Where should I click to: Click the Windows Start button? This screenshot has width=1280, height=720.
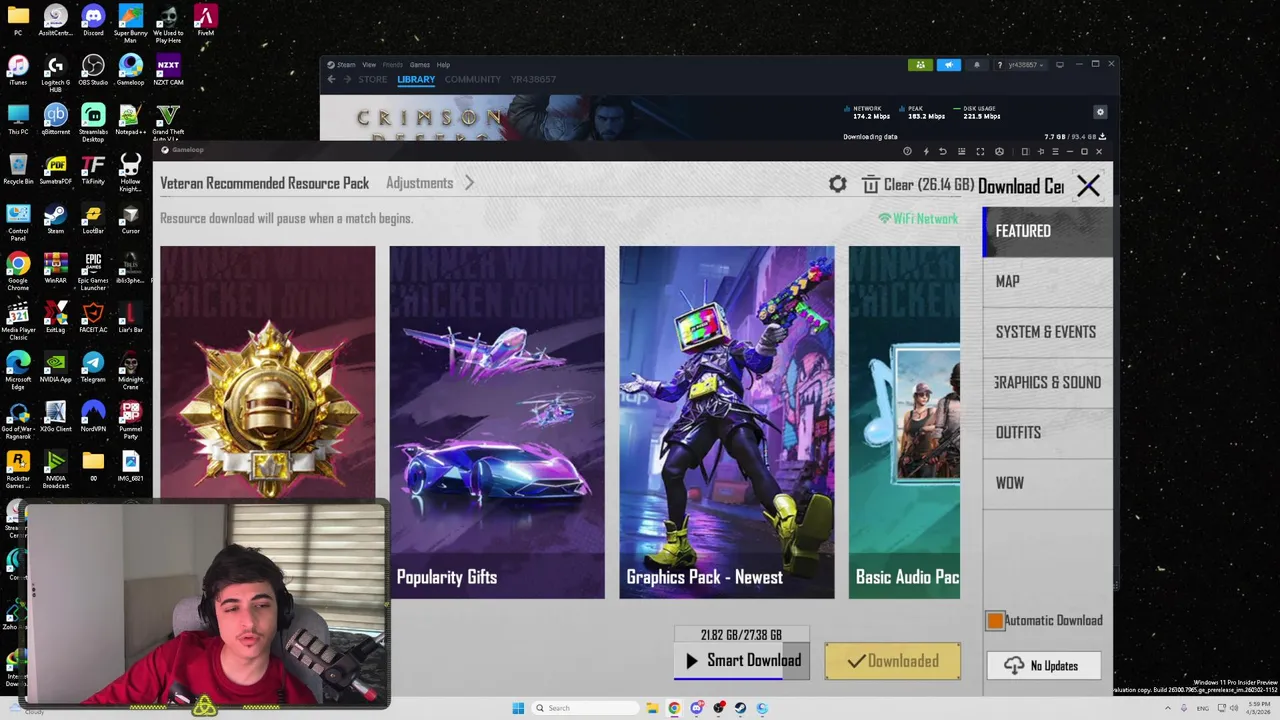pos(518,708)
